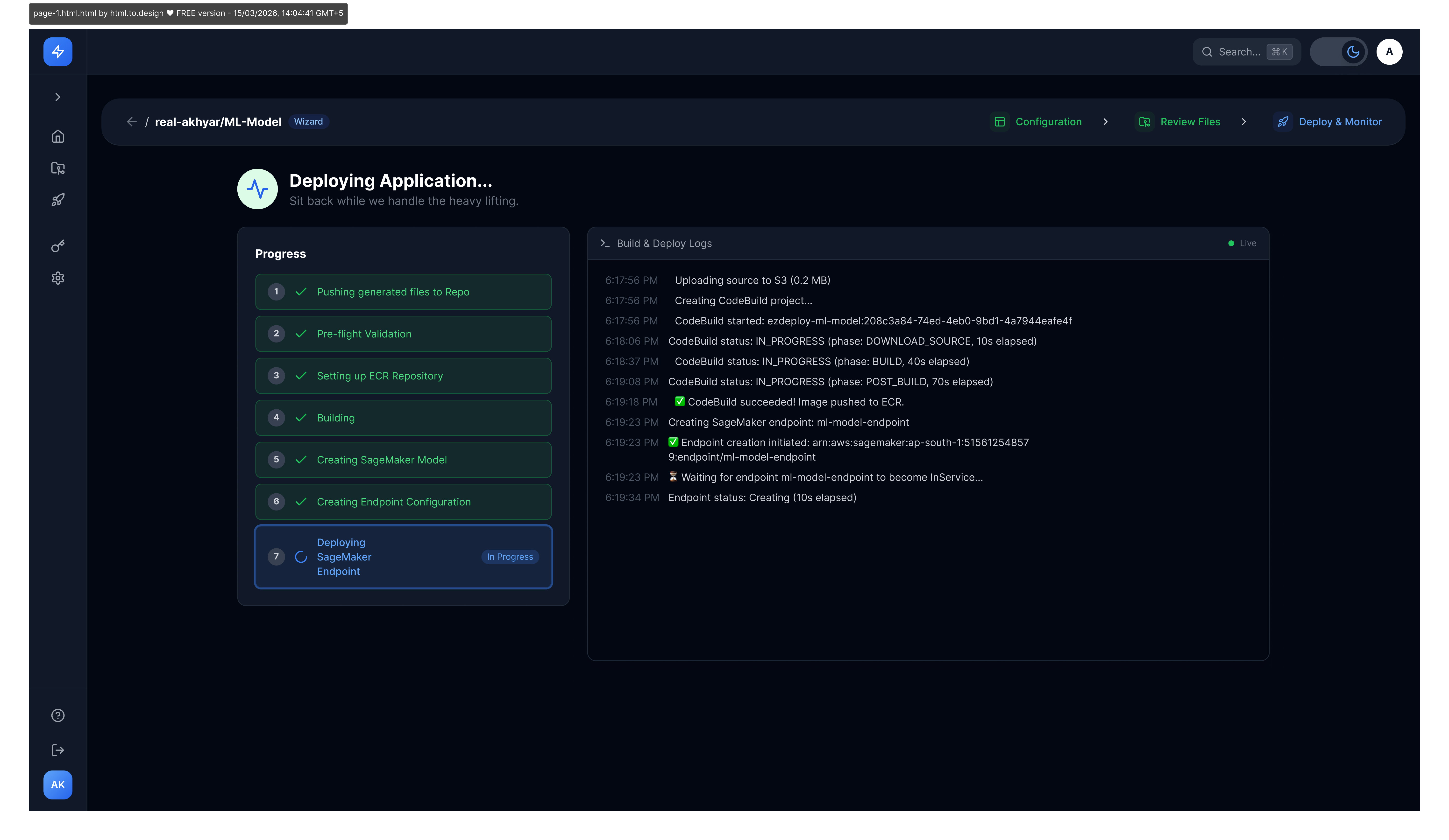Click the logout icon at sidebar bottom
The height and width of the screenshot is (840, 1449).
click(57, 750)
